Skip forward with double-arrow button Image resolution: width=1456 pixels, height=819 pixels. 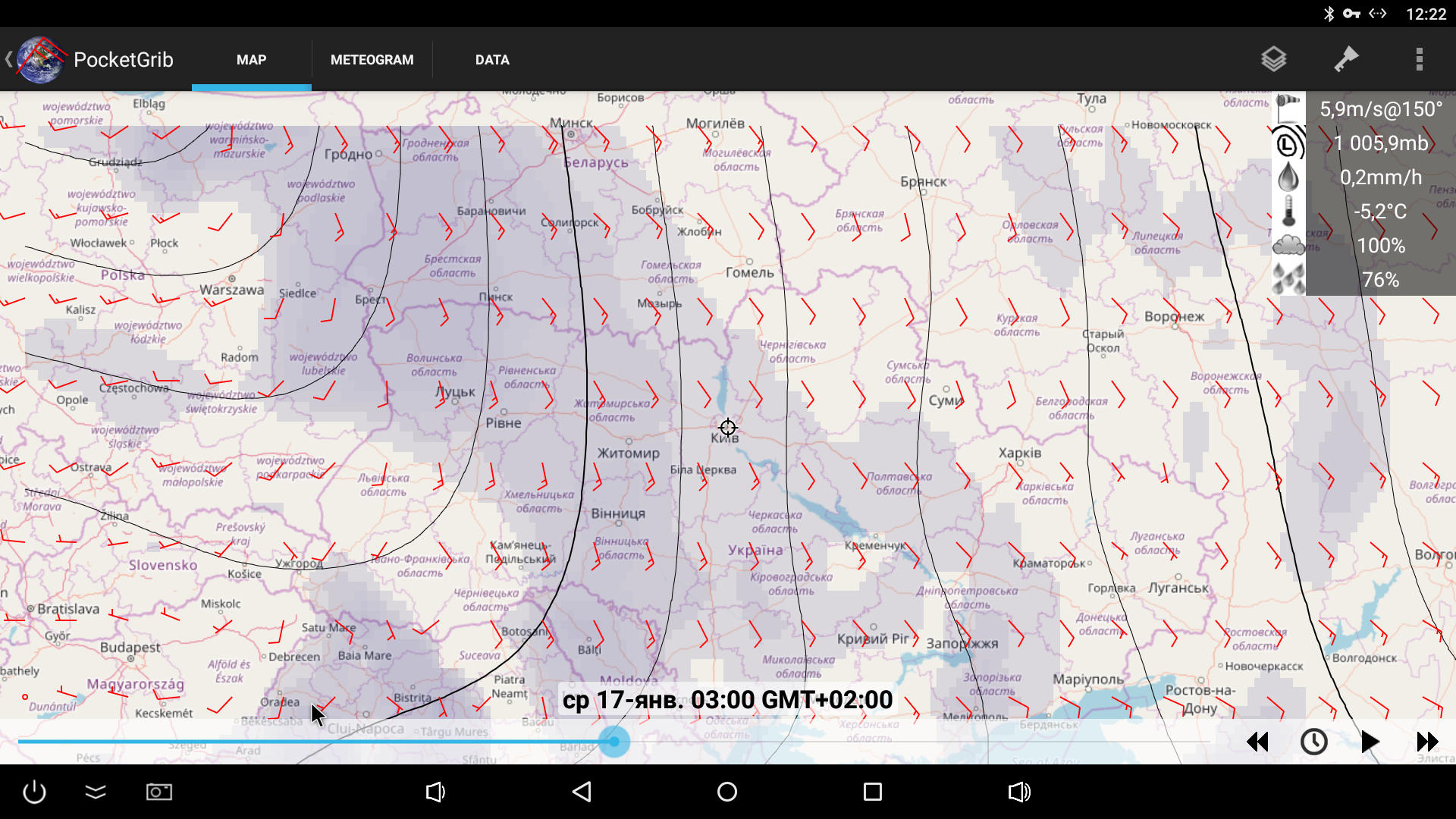[1427, 742]
